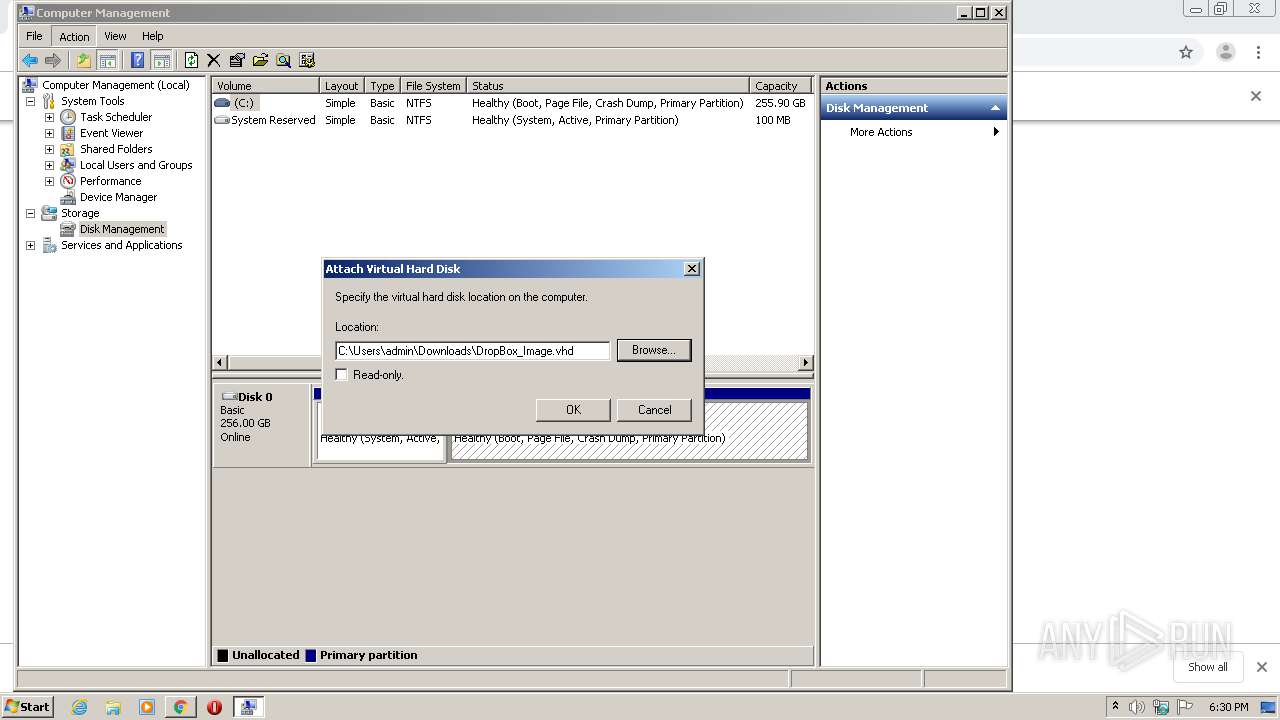1280x720 pixels.
Task: Enable the Read-only checkbox
Action: [x=342, y=375]
